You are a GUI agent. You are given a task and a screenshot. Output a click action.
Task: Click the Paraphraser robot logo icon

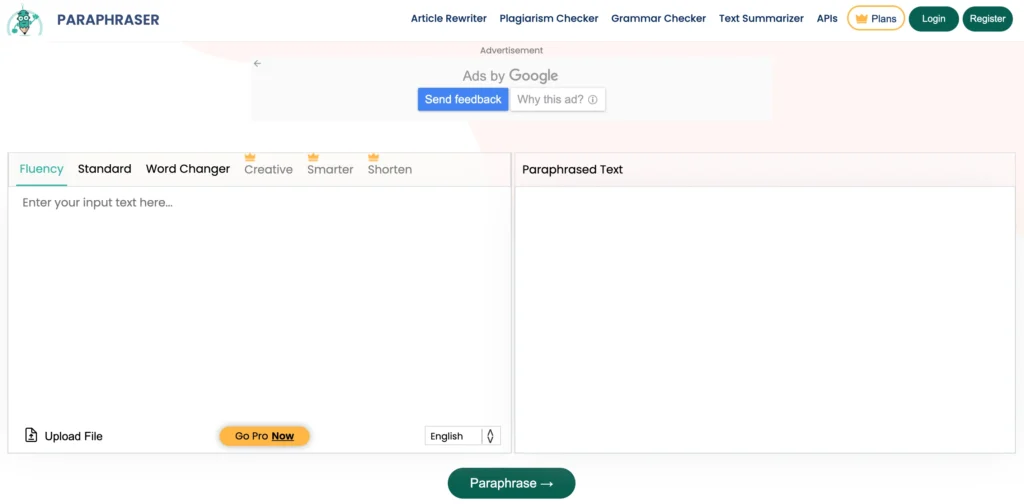pyautogui.click(x=25, y=20)
